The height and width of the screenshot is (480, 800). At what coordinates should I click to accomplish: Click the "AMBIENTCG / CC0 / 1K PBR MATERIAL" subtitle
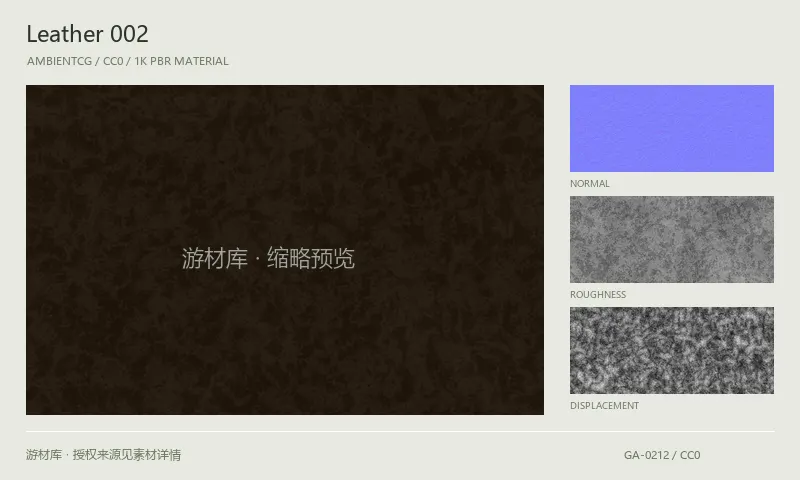click(128, 61)
